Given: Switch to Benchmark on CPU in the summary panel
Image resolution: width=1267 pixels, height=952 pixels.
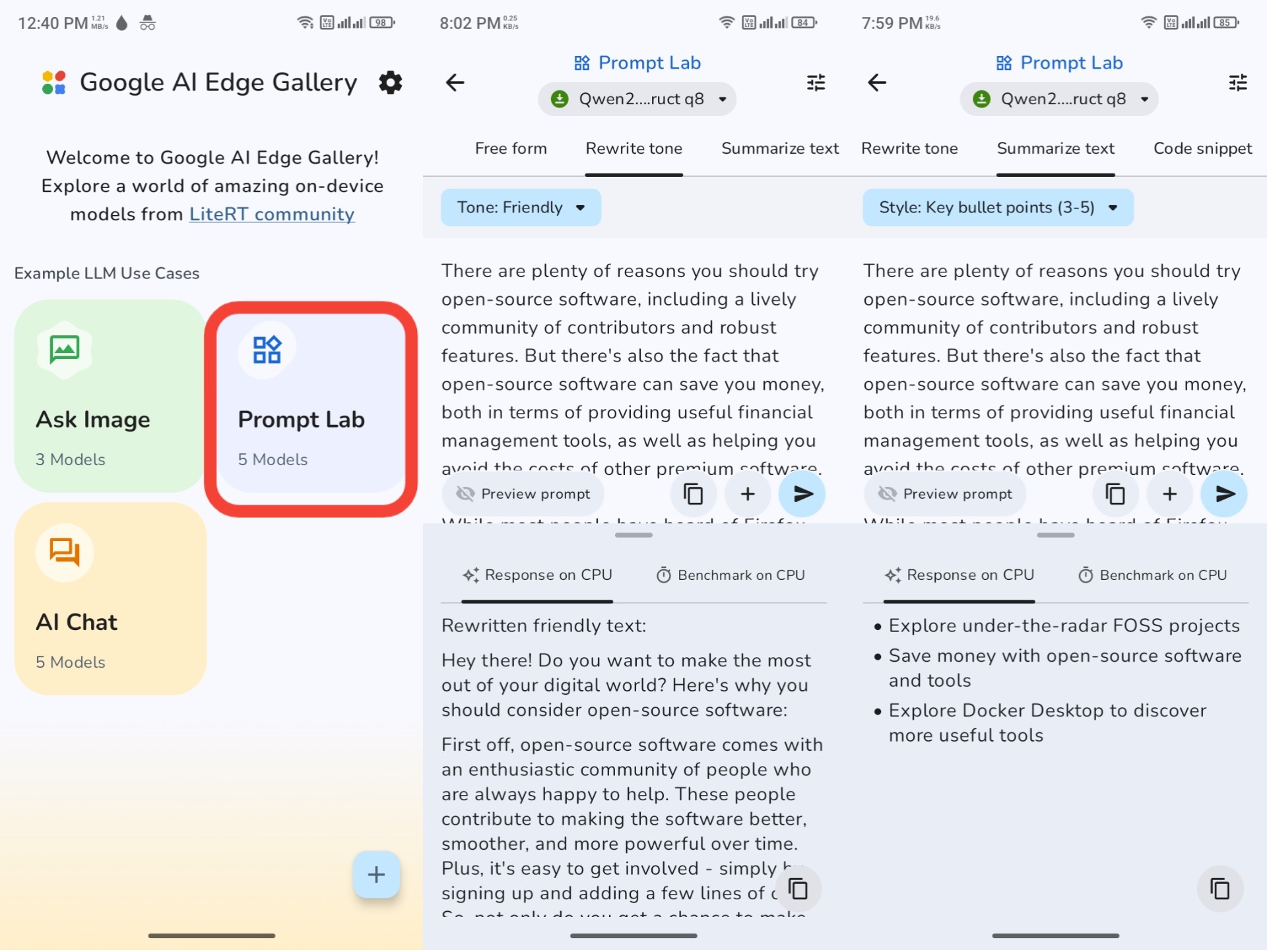Looking at the screenshot, I should click(1152, 575).
